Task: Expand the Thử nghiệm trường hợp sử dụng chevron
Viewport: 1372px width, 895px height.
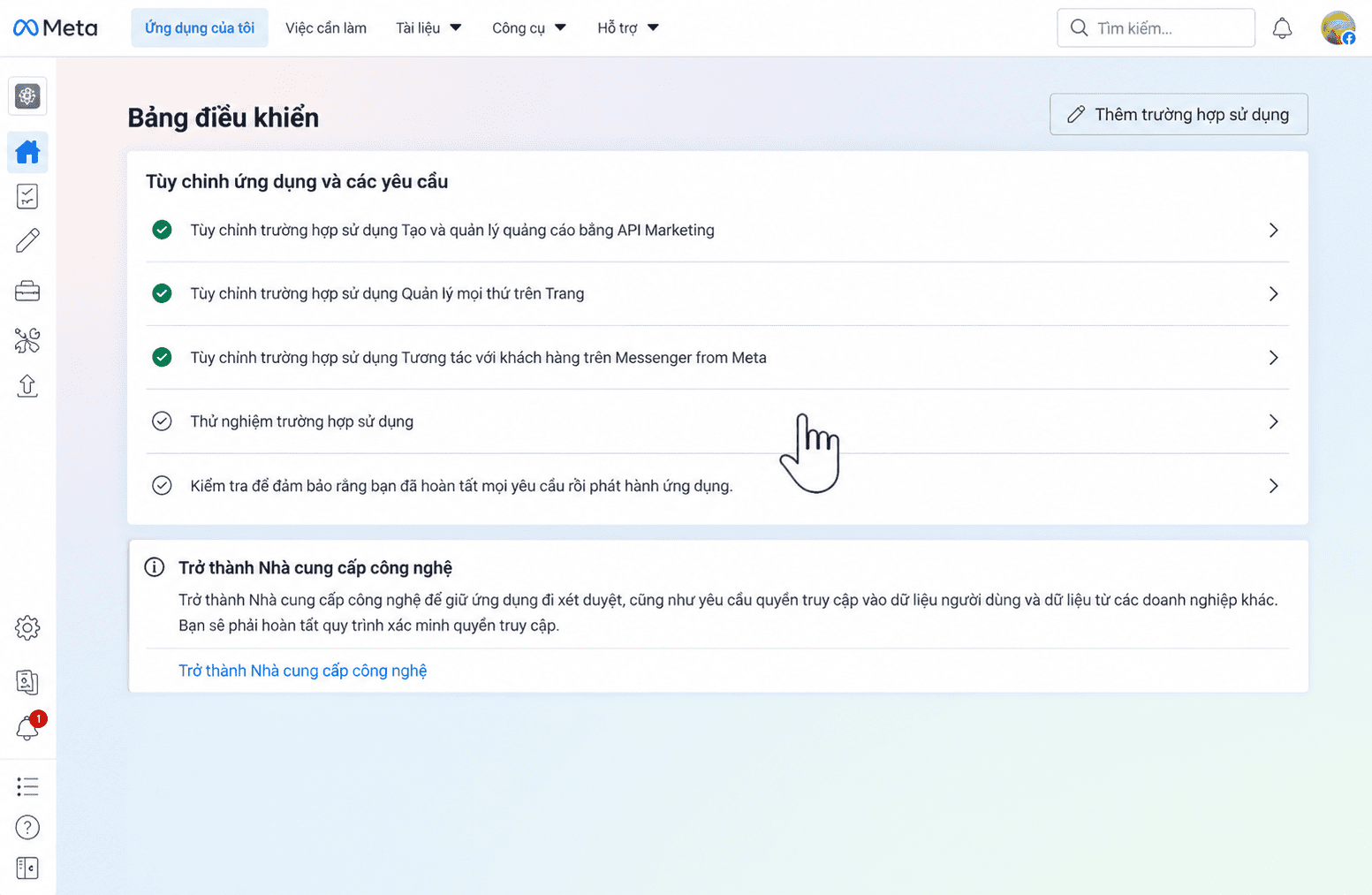Action: pos(1273,421)
